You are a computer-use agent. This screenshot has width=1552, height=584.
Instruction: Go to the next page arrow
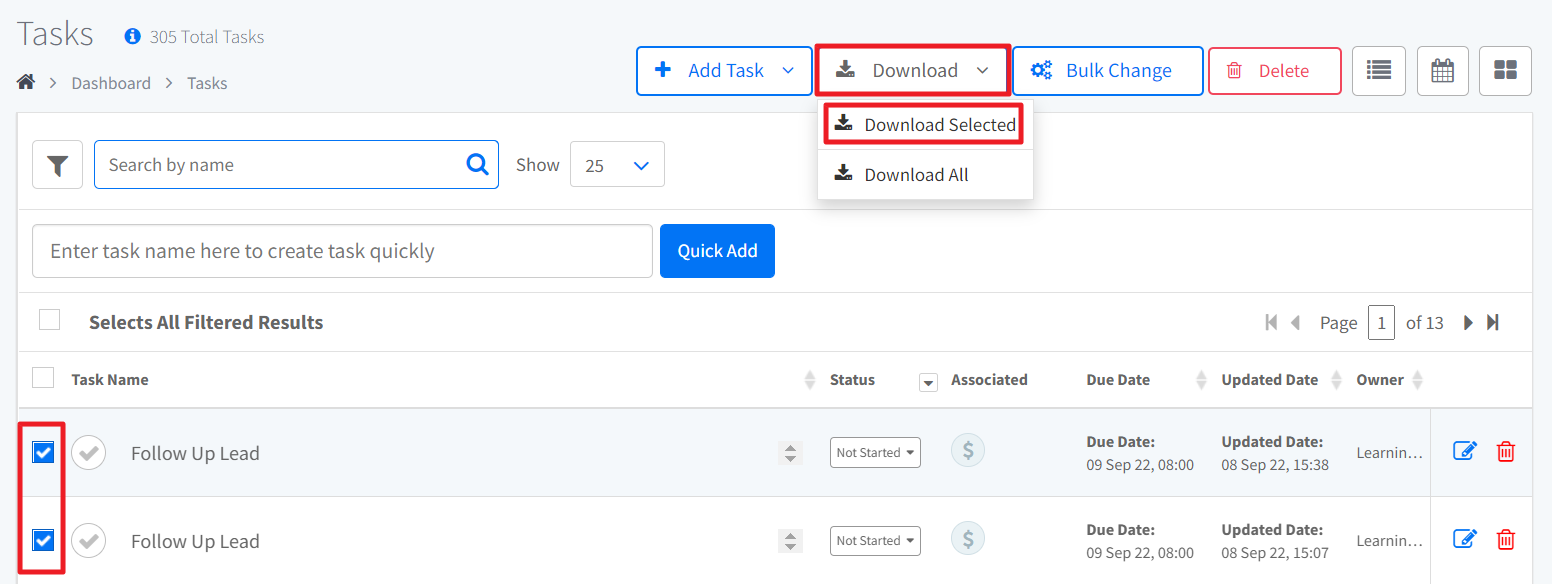click(x=1468, y=323)
